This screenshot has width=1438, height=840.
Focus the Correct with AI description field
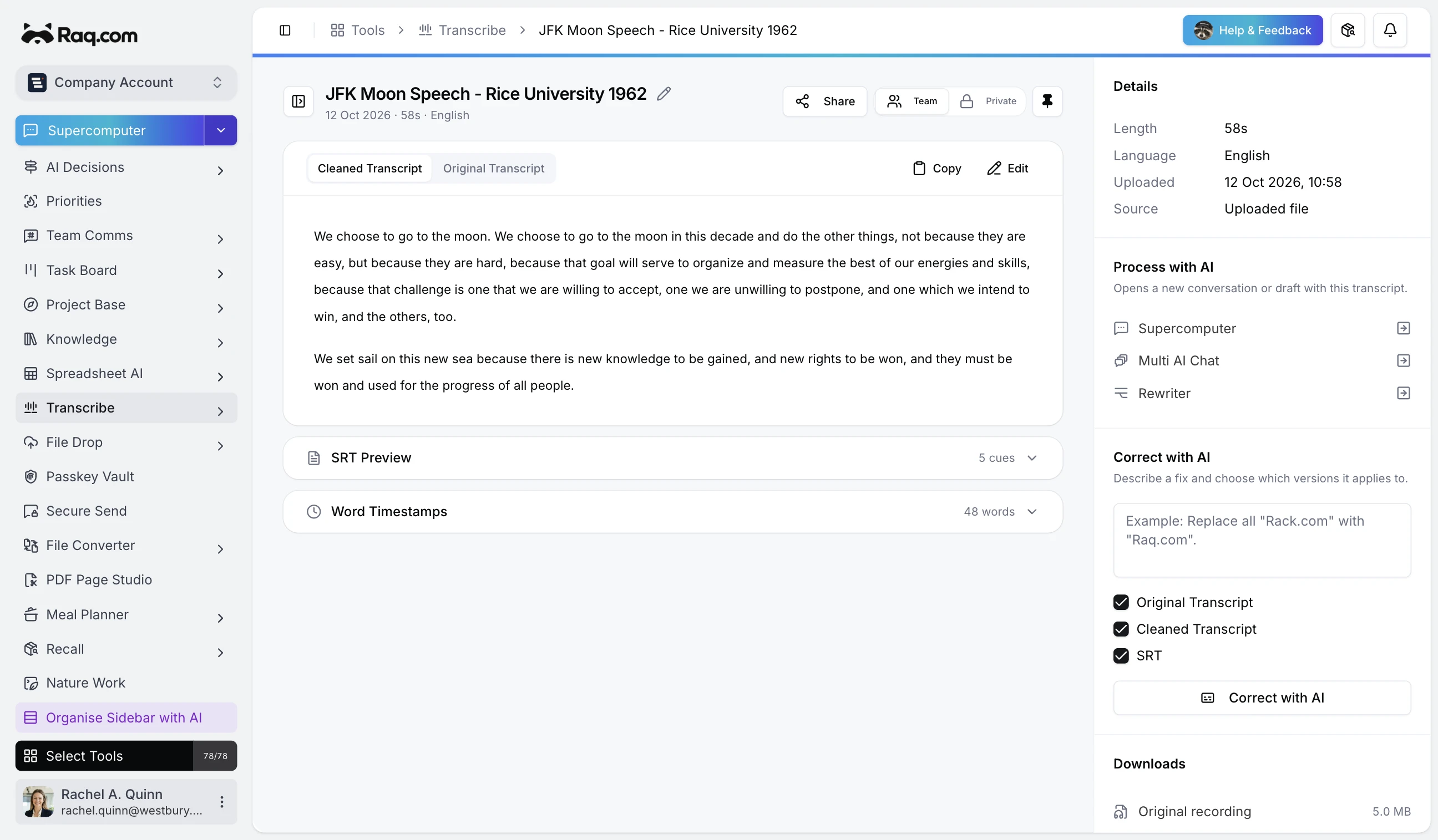pos(1262,539)
